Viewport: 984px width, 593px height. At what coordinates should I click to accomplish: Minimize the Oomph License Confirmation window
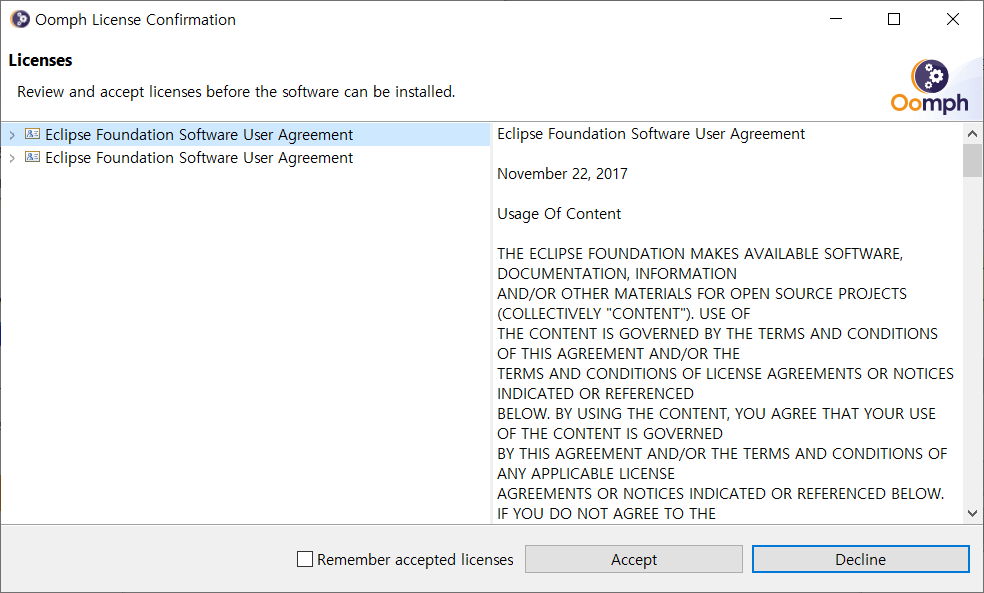[836, 19]
